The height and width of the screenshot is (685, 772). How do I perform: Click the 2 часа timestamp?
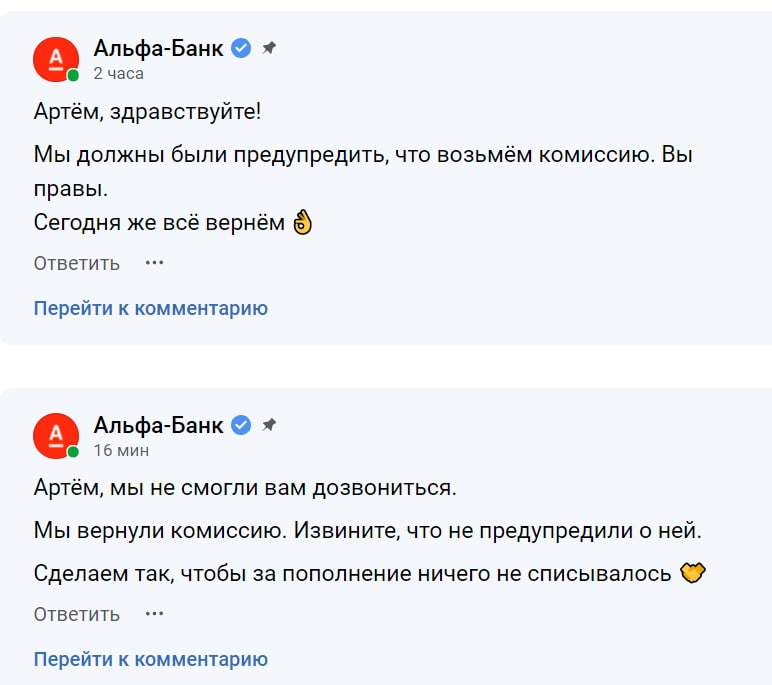[119, 73]
